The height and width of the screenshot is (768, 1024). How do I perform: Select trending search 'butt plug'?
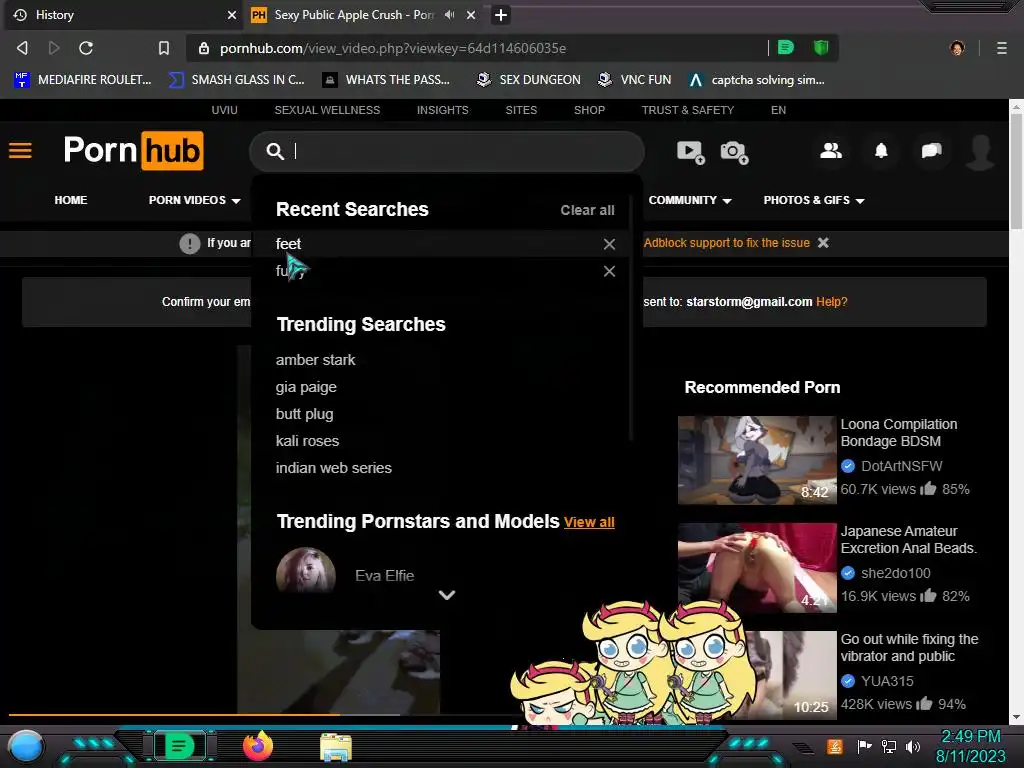(304, 414)
